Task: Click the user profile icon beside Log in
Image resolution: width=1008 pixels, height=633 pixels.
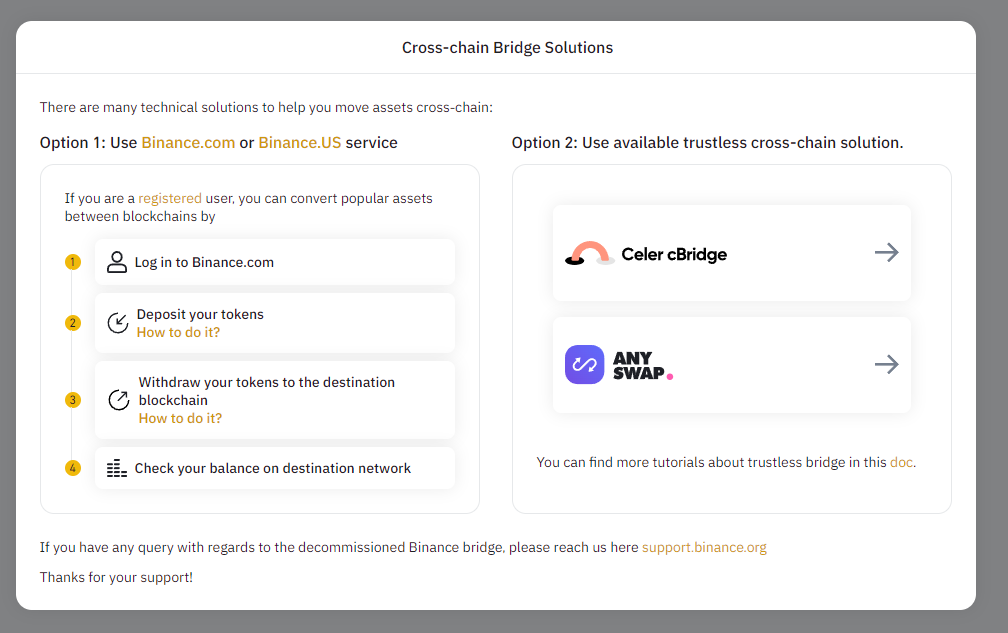Action: [117, 262]
